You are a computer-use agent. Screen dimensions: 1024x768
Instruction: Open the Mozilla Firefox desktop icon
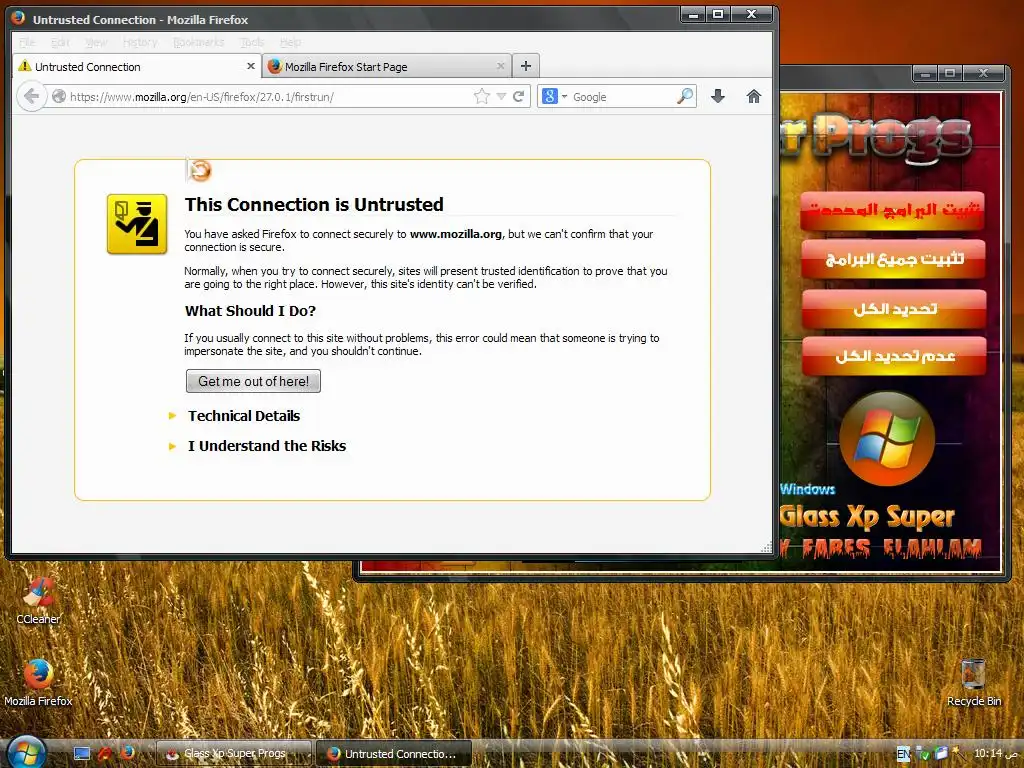[38, 682]
